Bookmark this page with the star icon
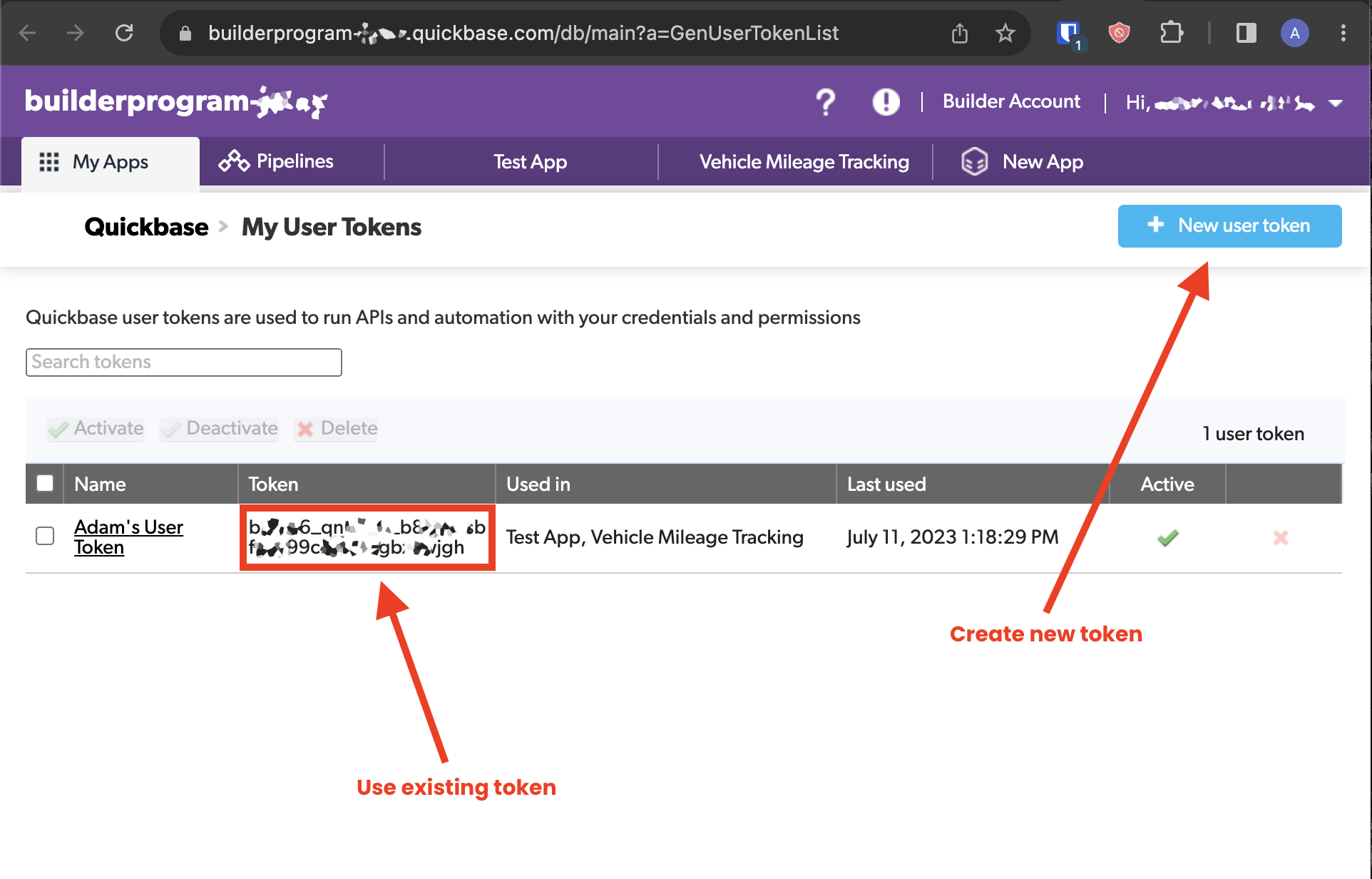Viewport: 1372px width, 879px height. (1005, 33)
